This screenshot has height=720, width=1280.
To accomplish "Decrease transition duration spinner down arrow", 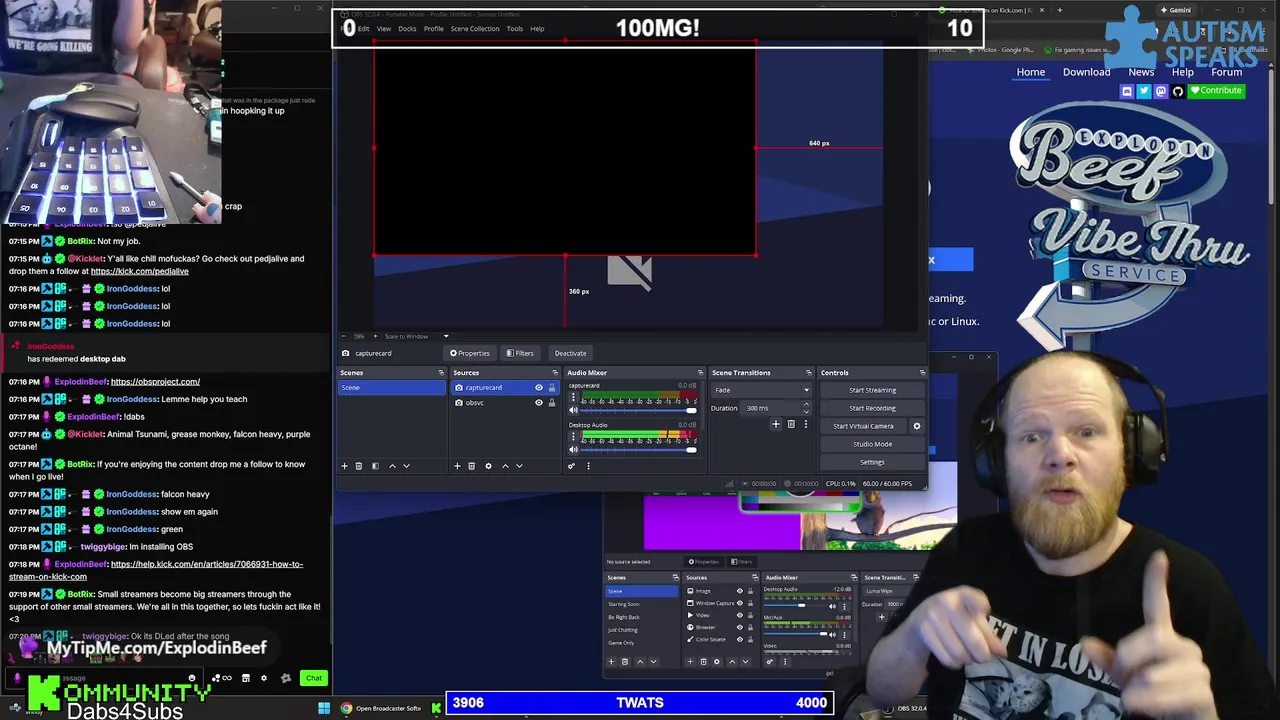I will 806,411.
